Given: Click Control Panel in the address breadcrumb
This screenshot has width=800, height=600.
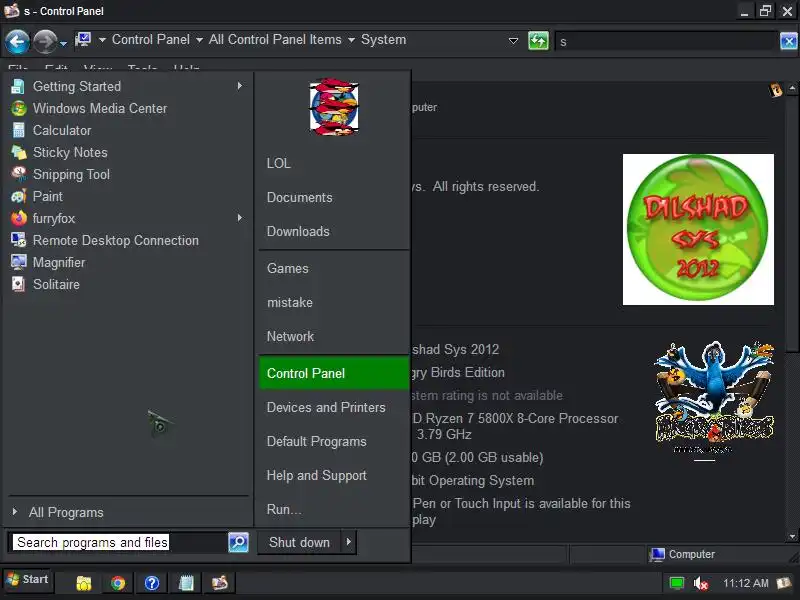Looking at the screenshot, I should point(151,40).
